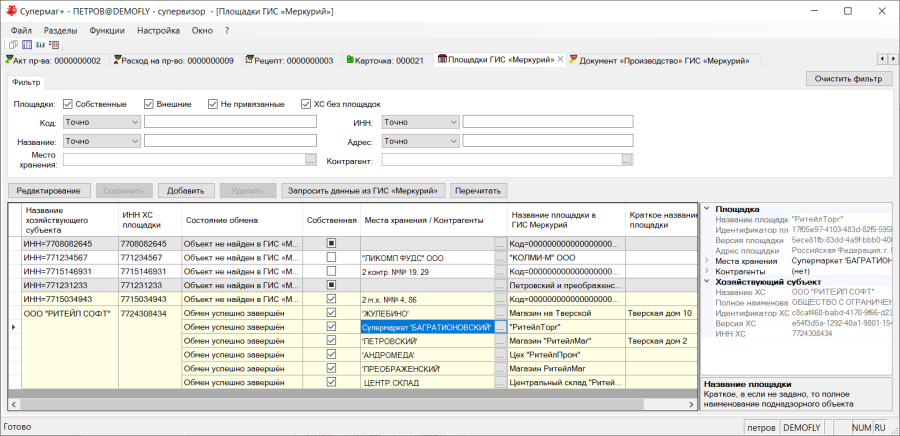
Task: Click Запросить данные из ГИС «Меркурий» button
Action: [x=364, y=190]
